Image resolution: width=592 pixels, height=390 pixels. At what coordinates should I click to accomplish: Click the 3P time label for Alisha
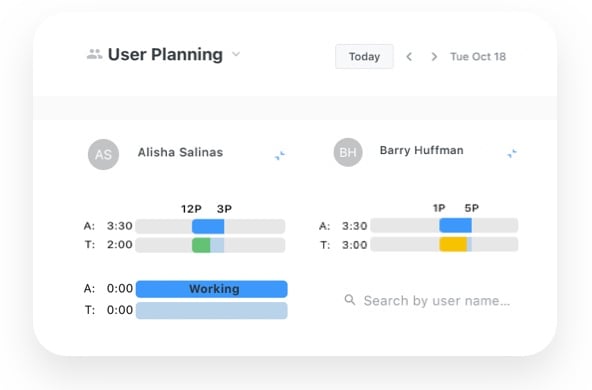click(x=224, y=209)
